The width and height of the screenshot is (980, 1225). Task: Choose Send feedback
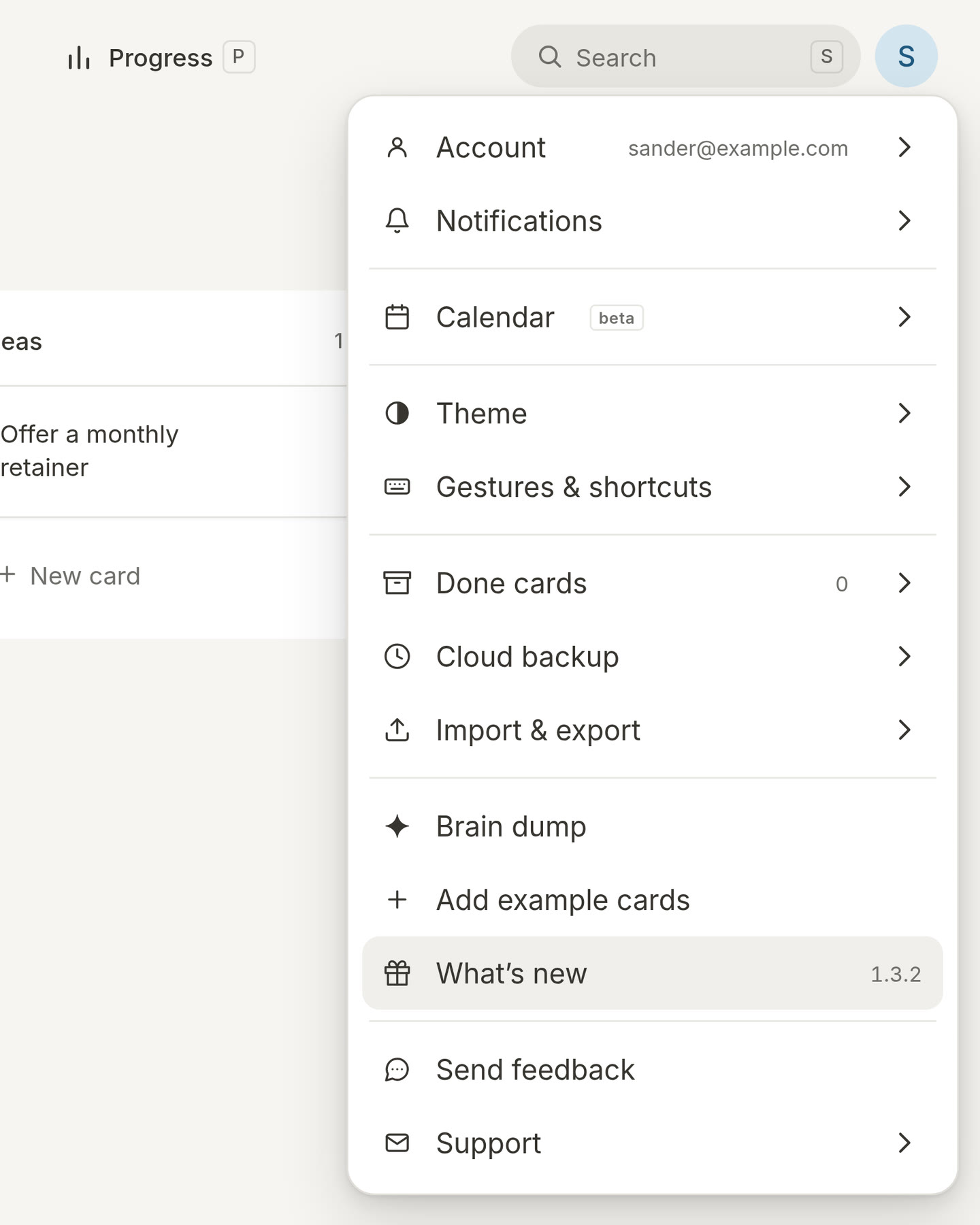[x=652, y=1070]
